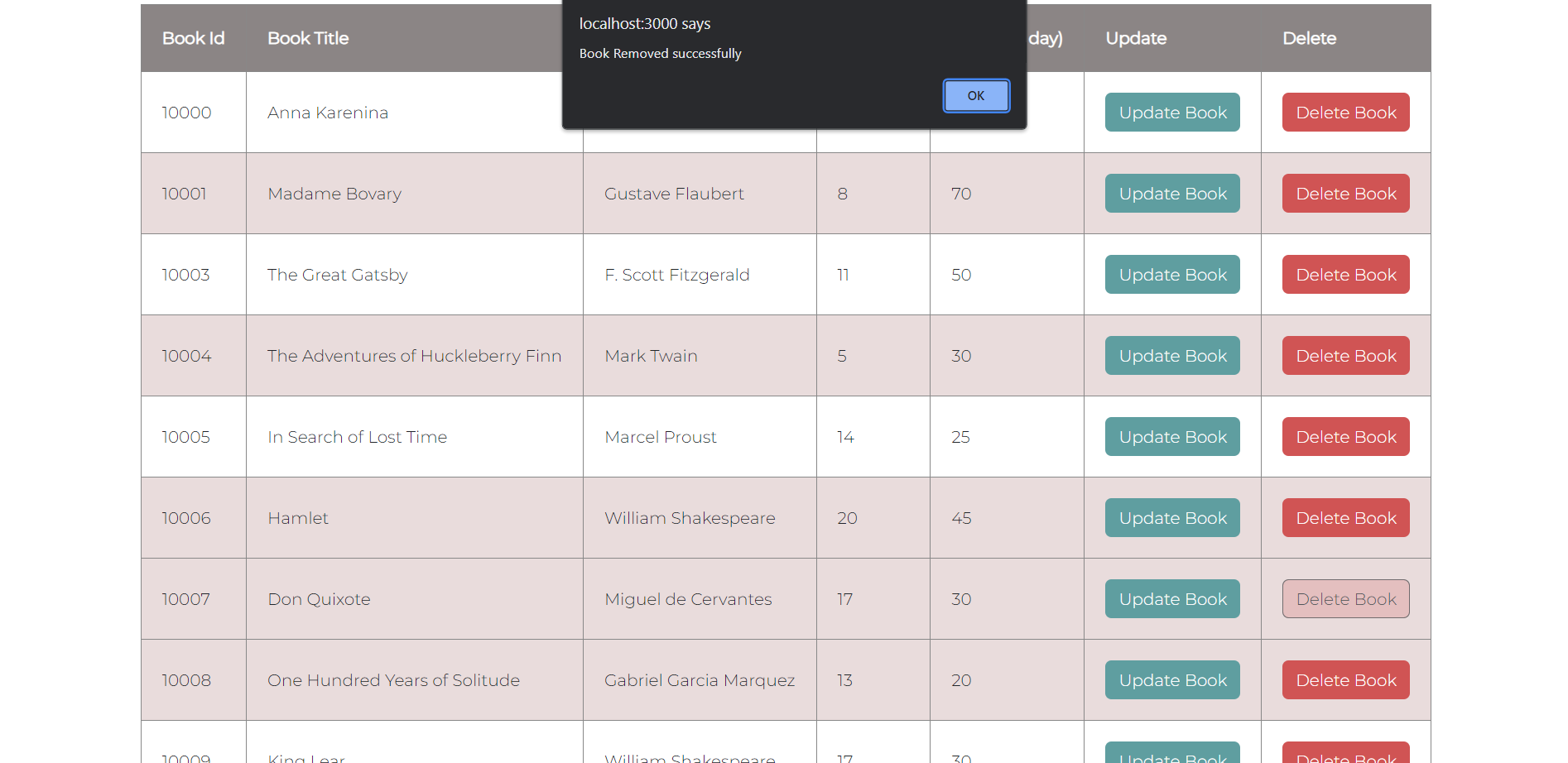The image size is (1568, 763).
Task: Delete One Hundred Years of Solitude
Action: 1344,679
